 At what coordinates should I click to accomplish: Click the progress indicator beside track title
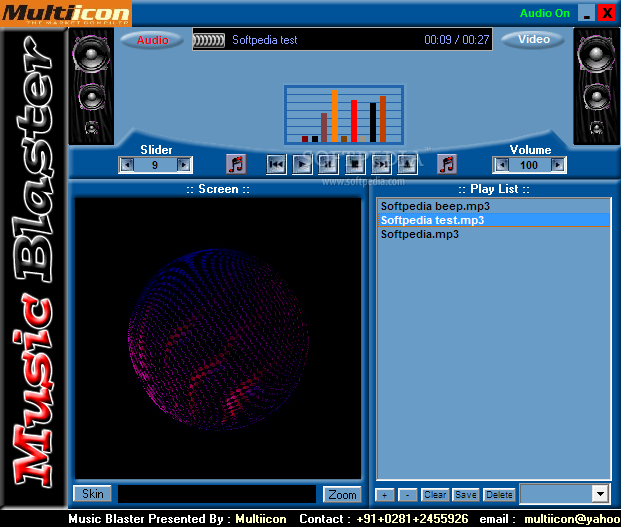coord(209,40)
